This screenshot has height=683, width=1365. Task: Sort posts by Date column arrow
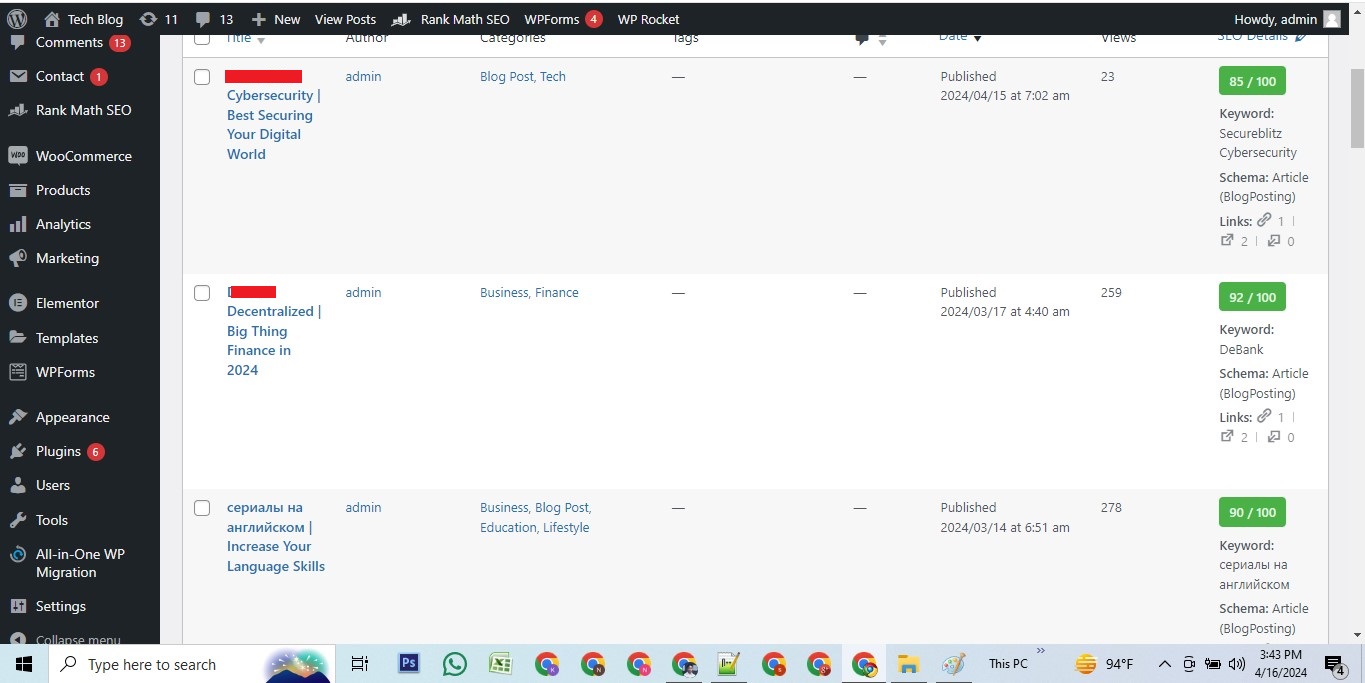(977, 38)
